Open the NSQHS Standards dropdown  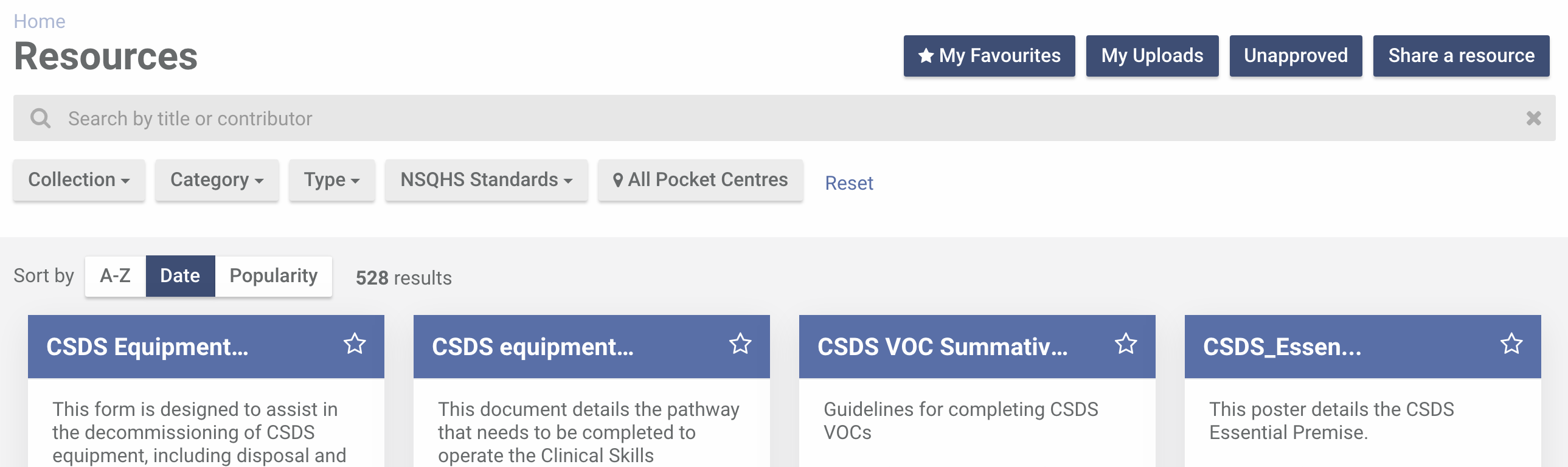coord(487,180)
